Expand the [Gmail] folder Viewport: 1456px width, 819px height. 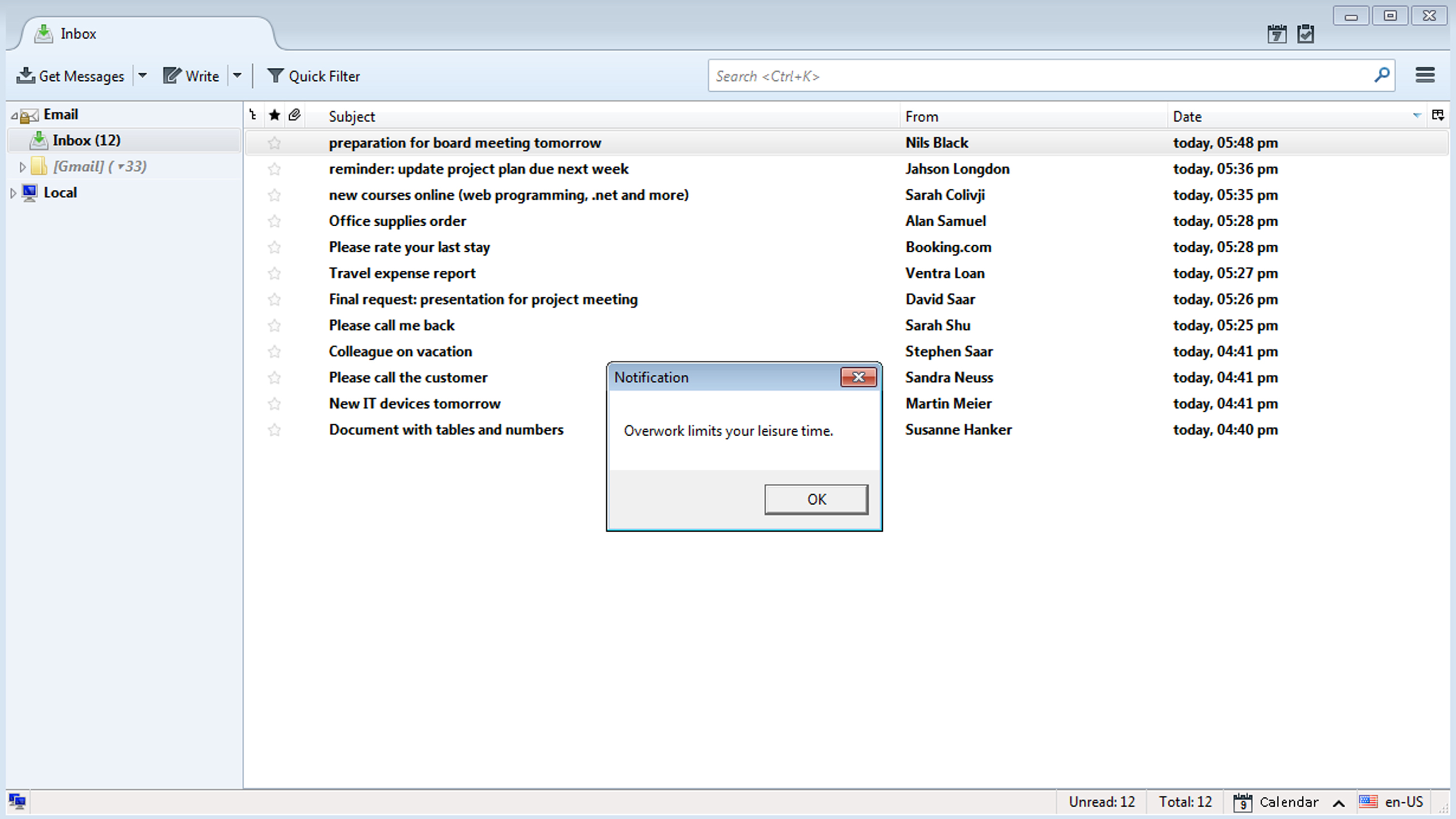[22, 167]
